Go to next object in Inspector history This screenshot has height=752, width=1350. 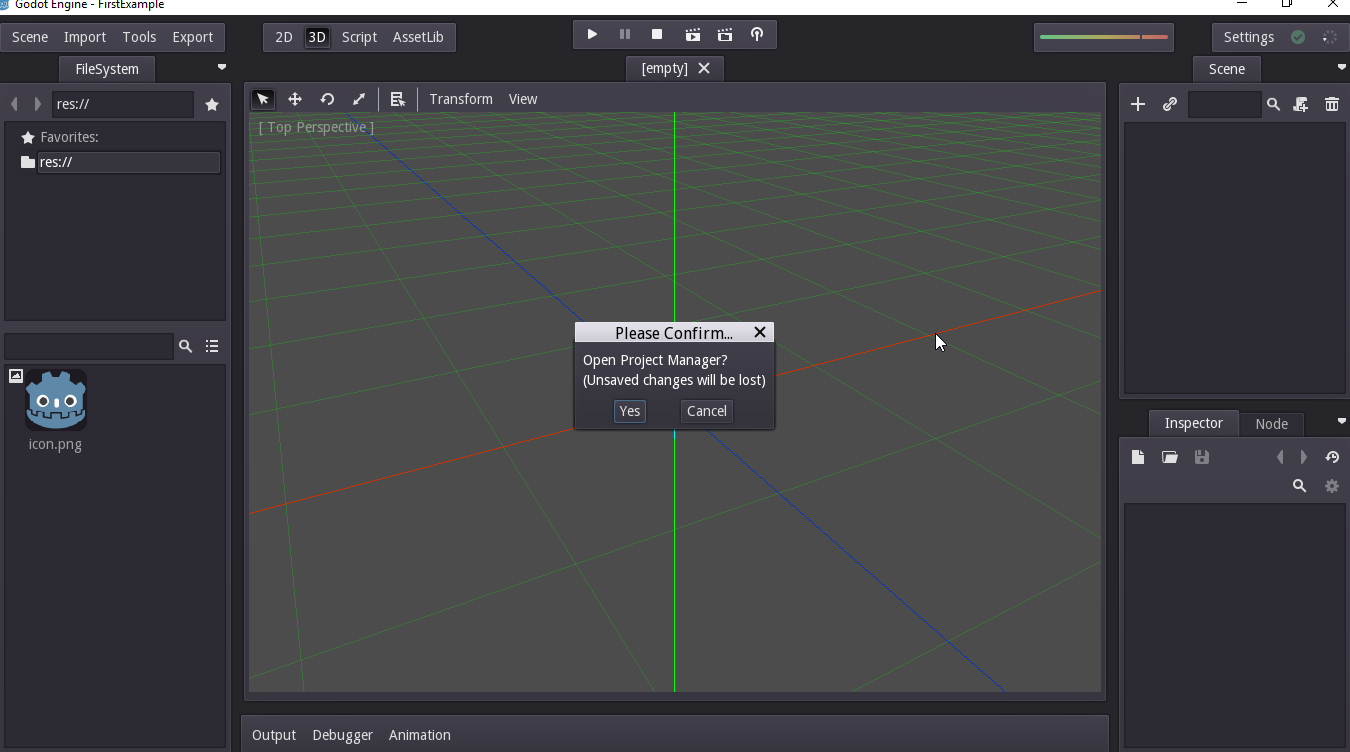(x=1304, y=457)
